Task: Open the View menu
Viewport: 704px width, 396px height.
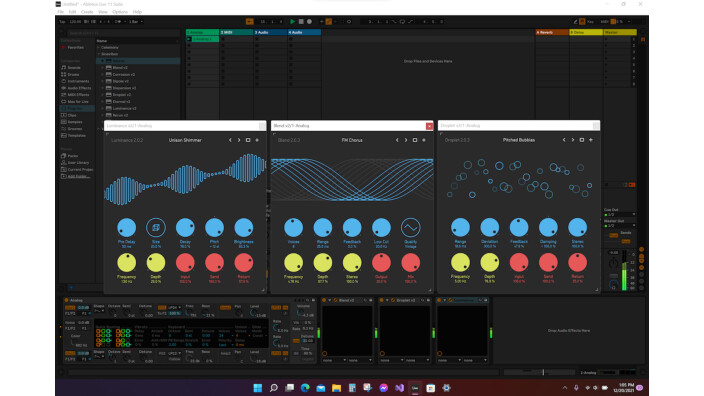Action: click(x=103, y=12)
